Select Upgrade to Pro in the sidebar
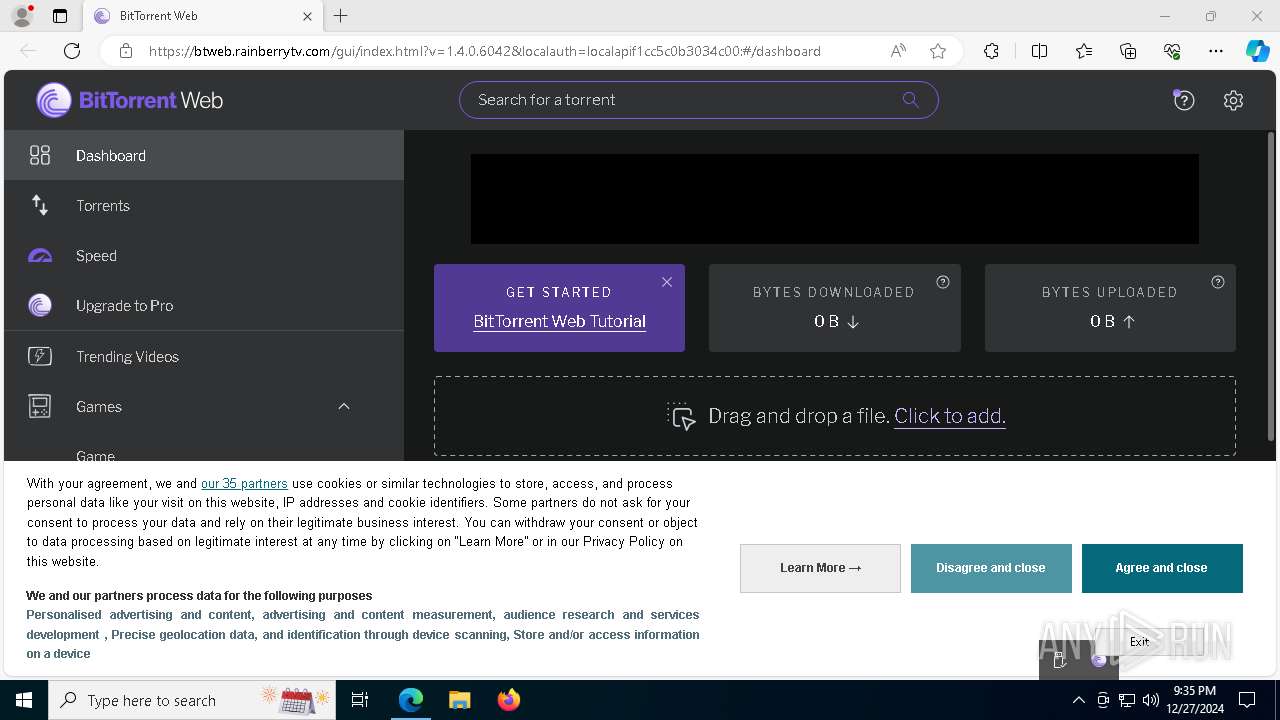Screen dimensions: 1280x720 [204, 305]
